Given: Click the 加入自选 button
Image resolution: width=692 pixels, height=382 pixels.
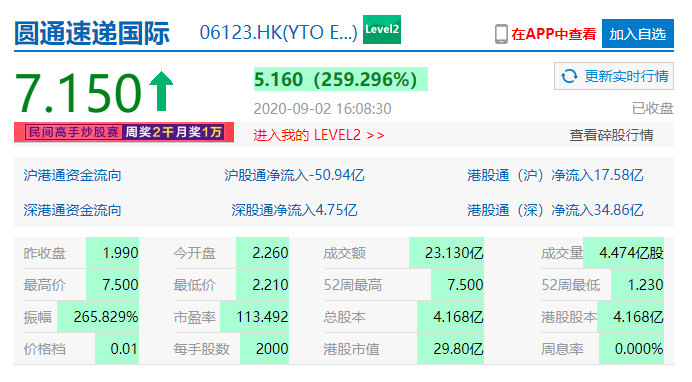Looking at the screenshot, I should coord(638,34).
